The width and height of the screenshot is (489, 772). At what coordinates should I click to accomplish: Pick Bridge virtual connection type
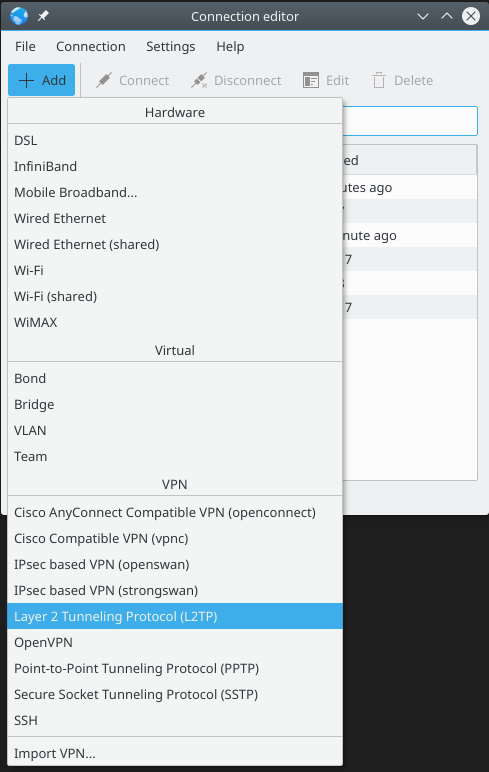[175, 404]
